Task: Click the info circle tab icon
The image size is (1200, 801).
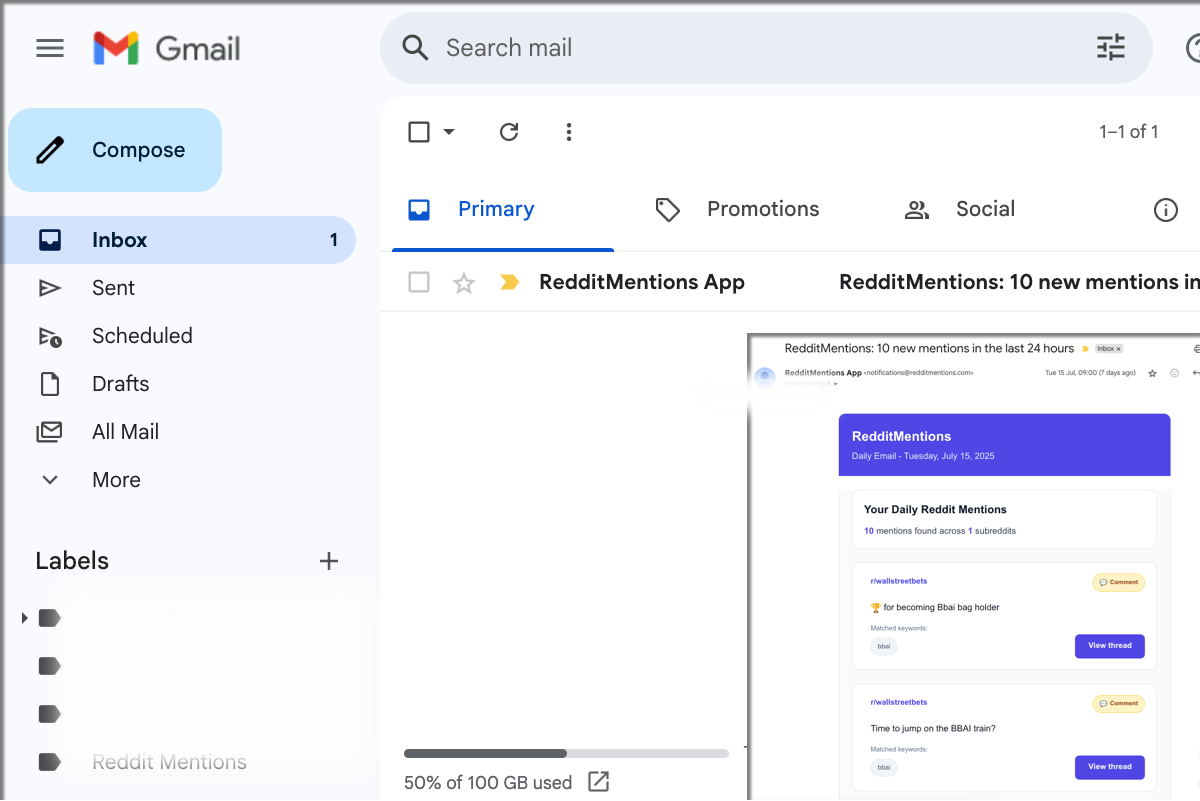Action: tap(1166, 210)
